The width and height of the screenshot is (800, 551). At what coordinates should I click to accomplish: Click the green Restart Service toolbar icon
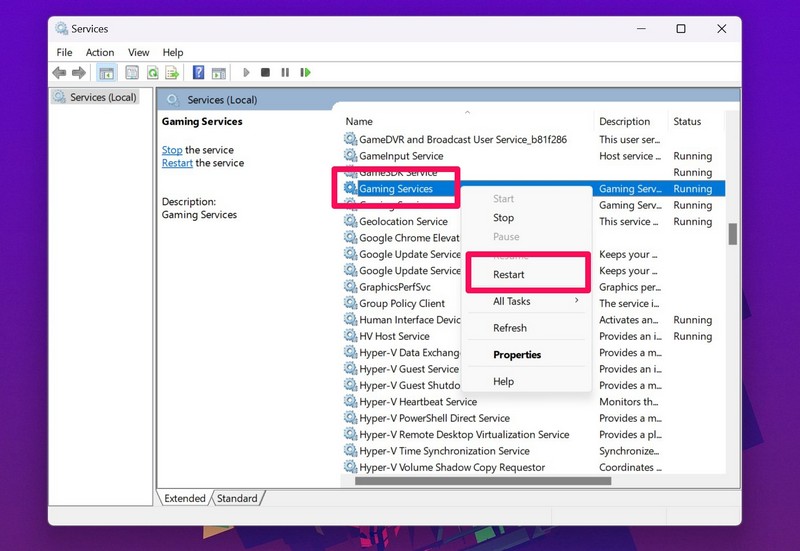(x=305, y=72)
